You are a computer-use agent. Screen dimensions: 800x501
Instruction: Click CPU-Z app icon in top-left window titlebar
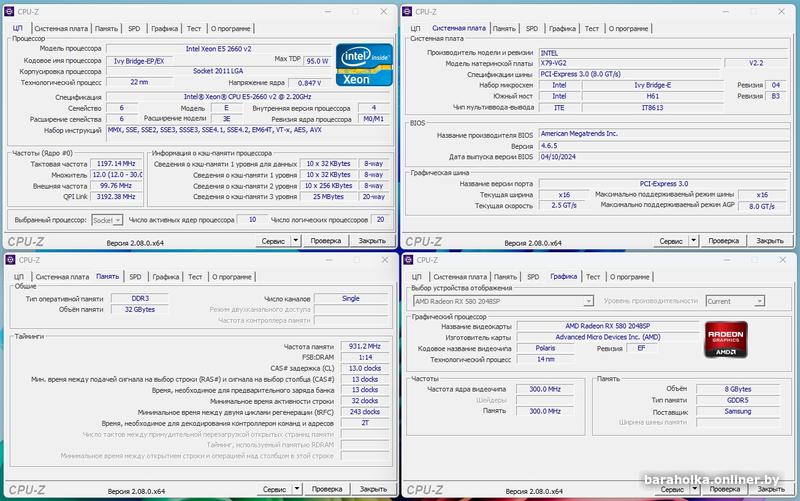click(9, 11)
